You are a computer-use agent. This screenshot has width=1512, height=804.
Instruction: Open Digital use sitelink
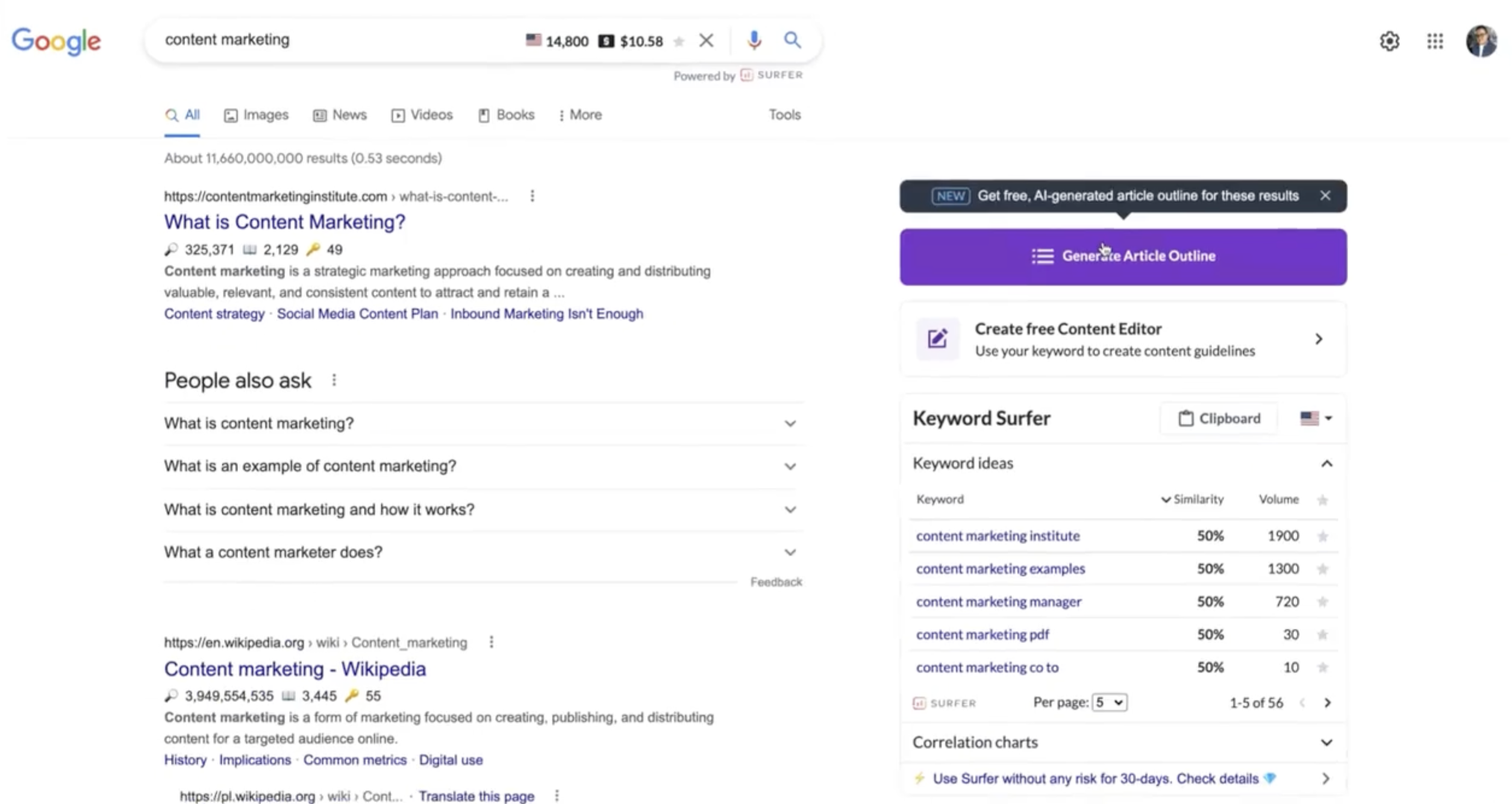pos(451,760)
